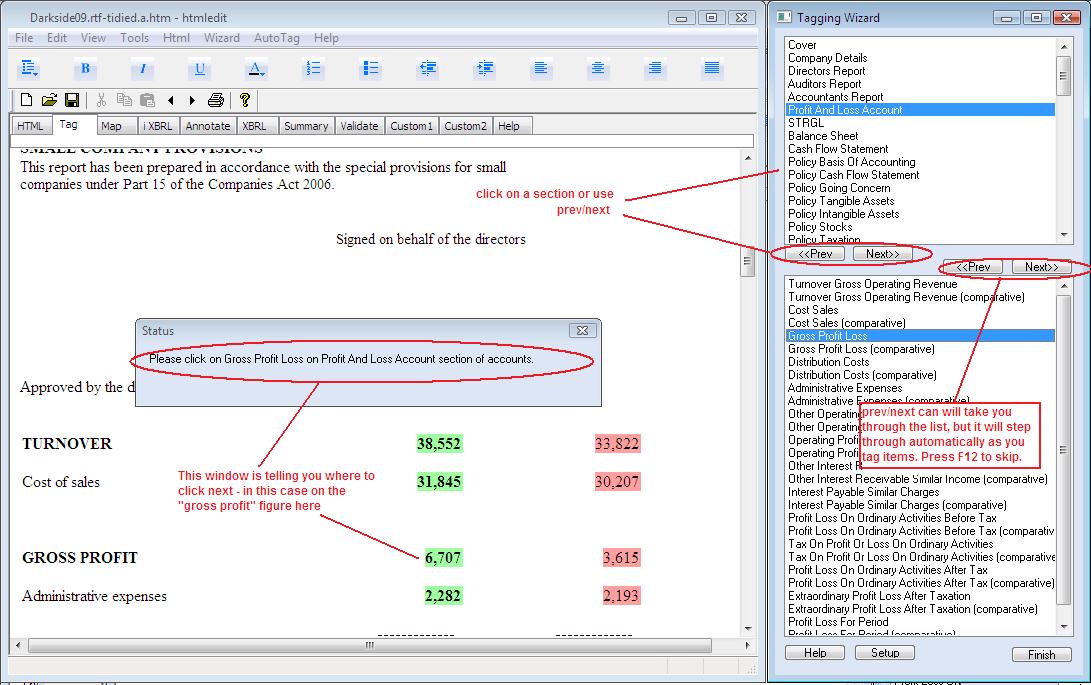Close the Status dialog
Screen dimensions: 1091x685
tap(582, 331)
